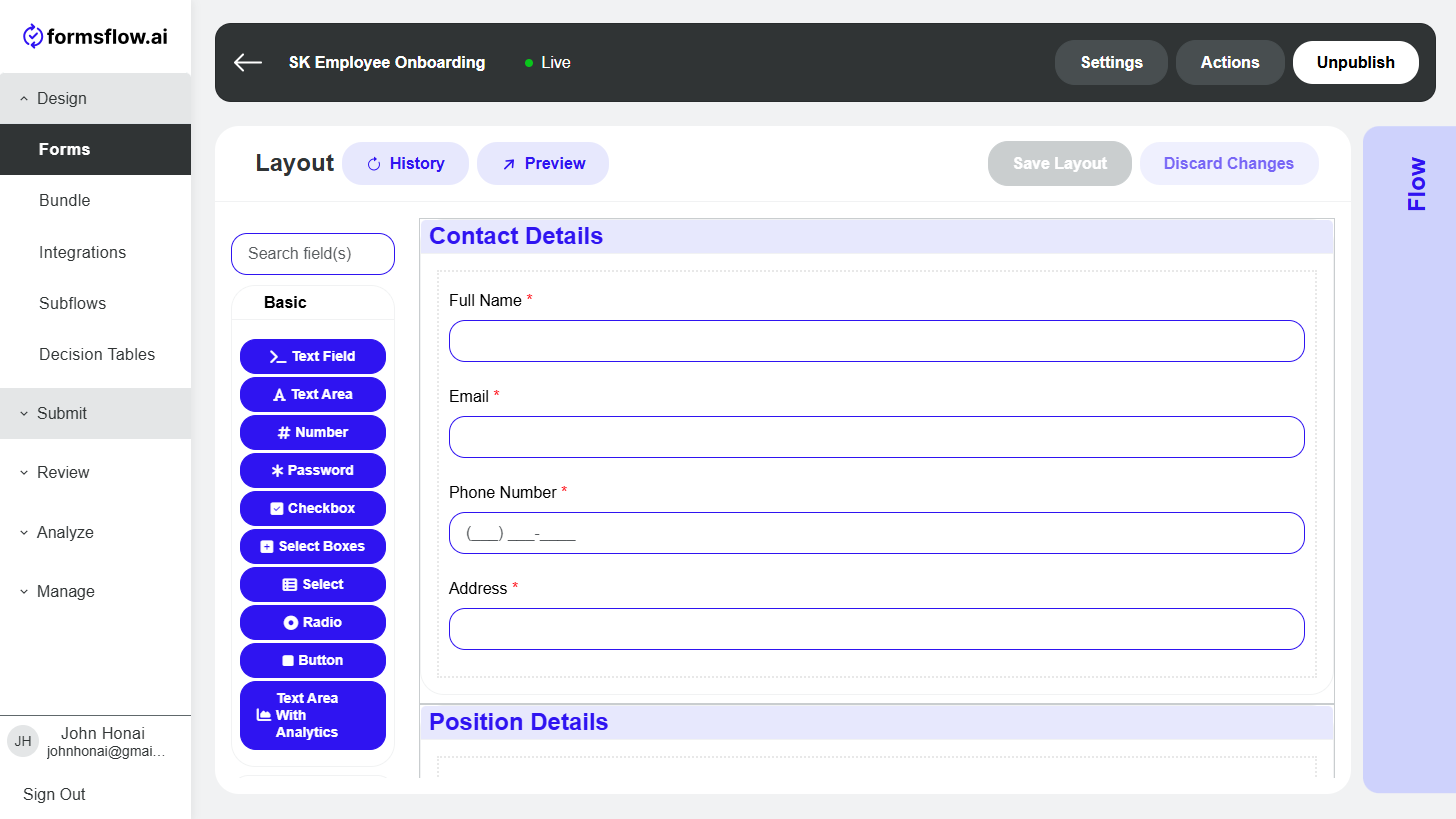The image size is (1456, 819).
Task: Click the formsflow.ai logo icon
Action: pos(33,37)
